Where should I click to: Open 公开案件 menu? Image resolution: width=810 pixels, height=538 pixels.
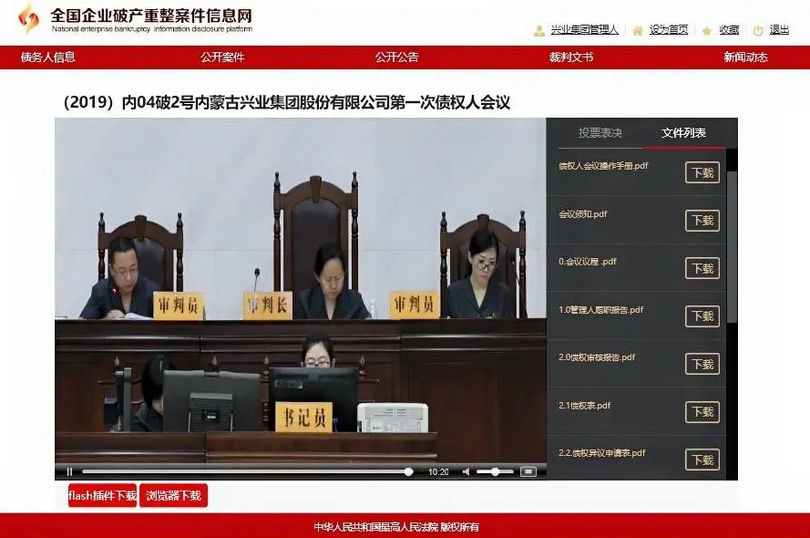tap(222, 57)
